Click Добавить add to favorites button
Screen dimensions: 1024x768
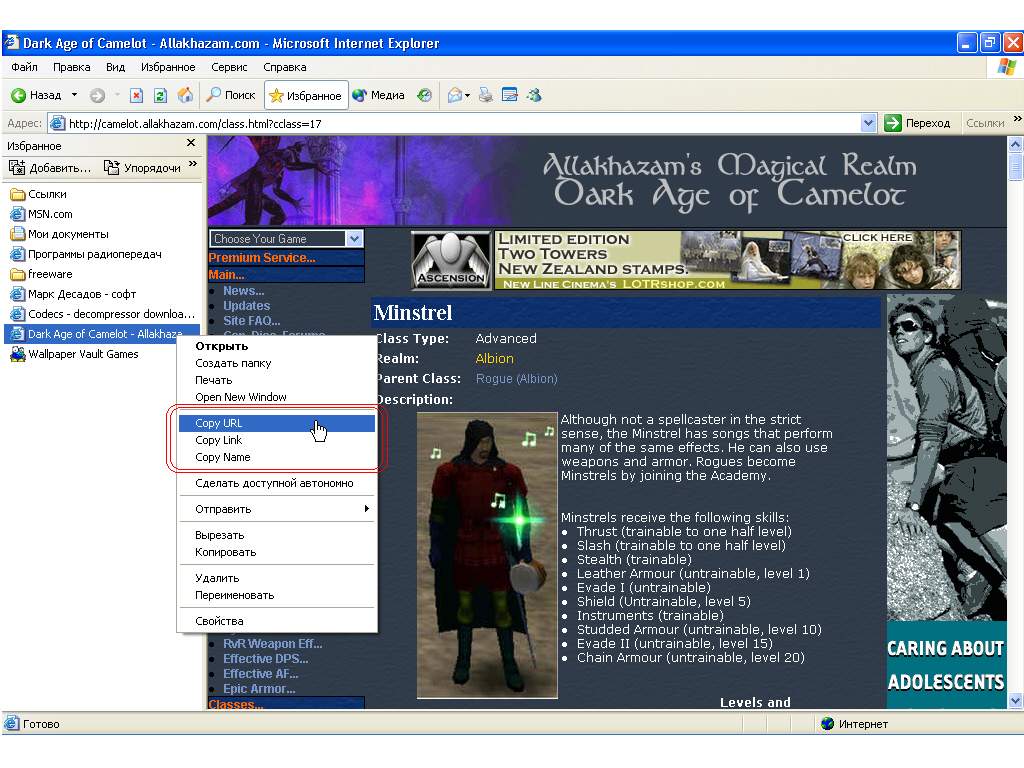50,168
